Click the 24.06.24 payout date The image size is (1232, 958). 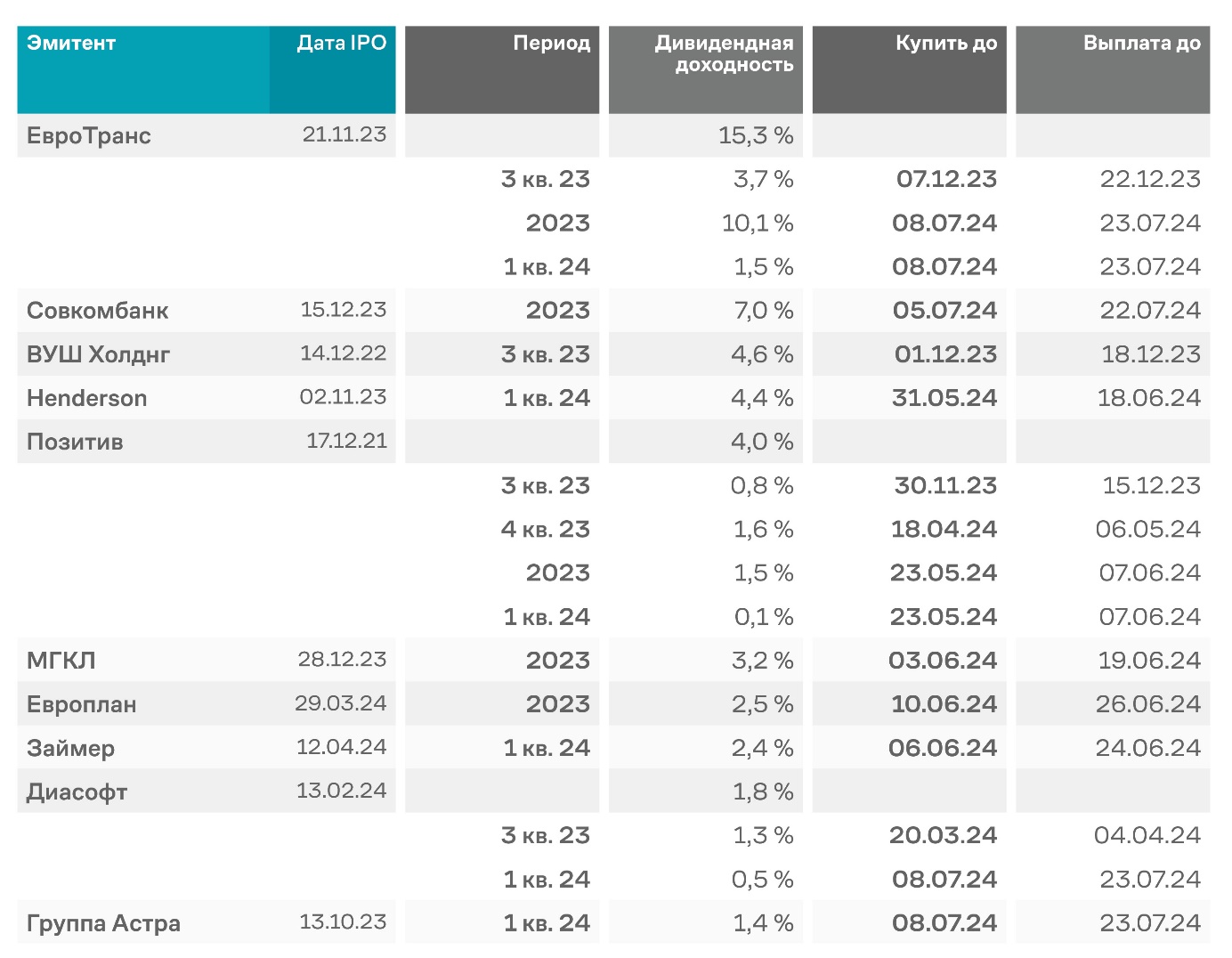tap(1148, 747)
